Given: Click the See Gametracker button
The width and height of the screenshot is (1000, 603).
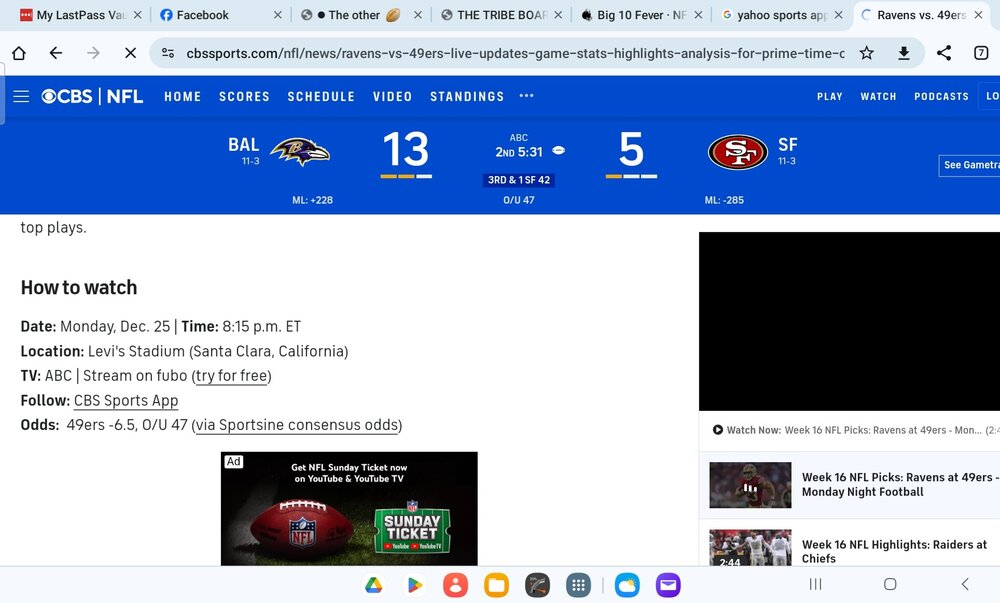Looking at the screenshot, I should [969, 165].
